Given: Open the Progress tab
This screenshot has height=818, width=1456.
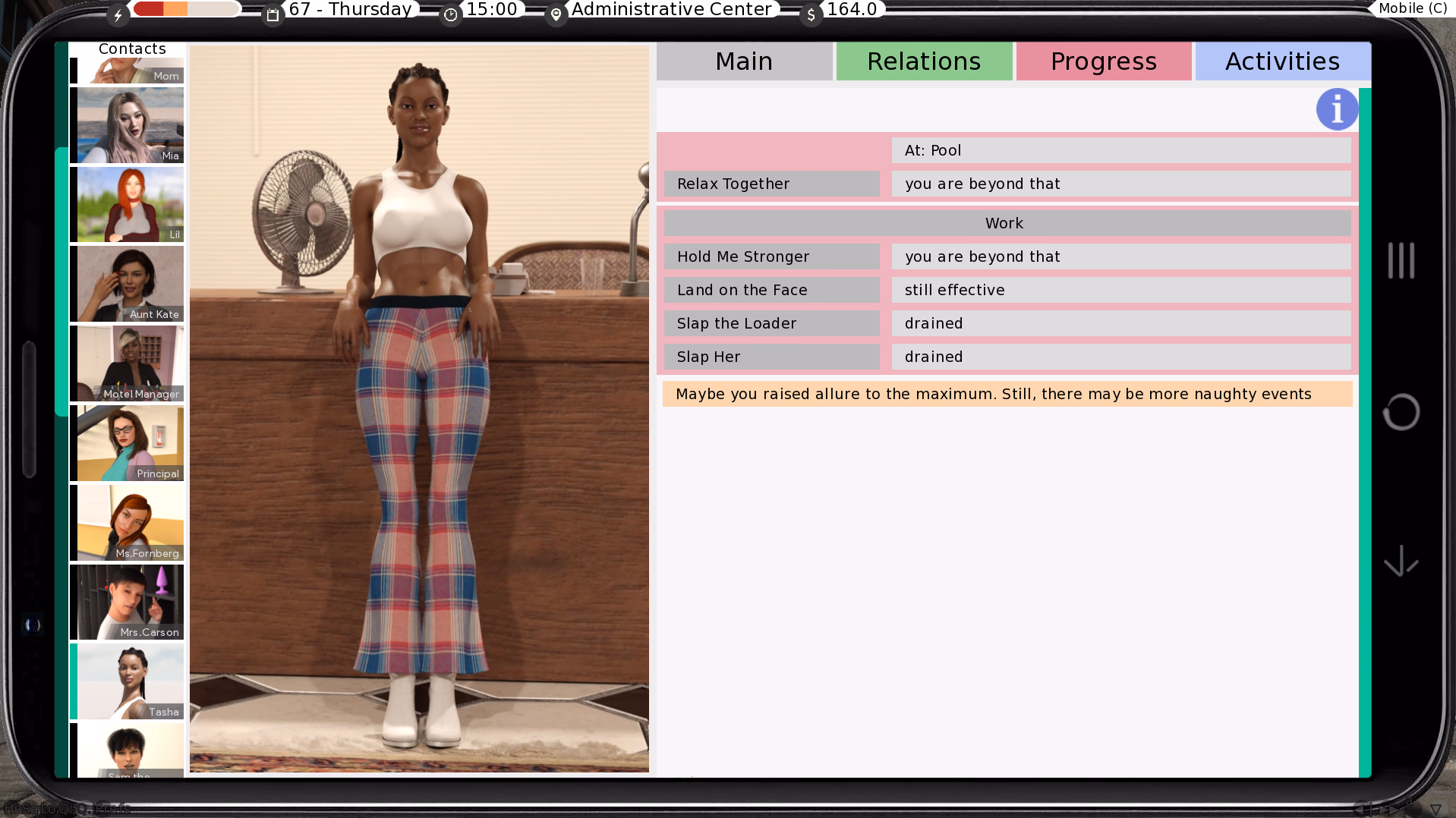Looking at the screenshot, I should pyautogui.click(x=1104, y=61).
